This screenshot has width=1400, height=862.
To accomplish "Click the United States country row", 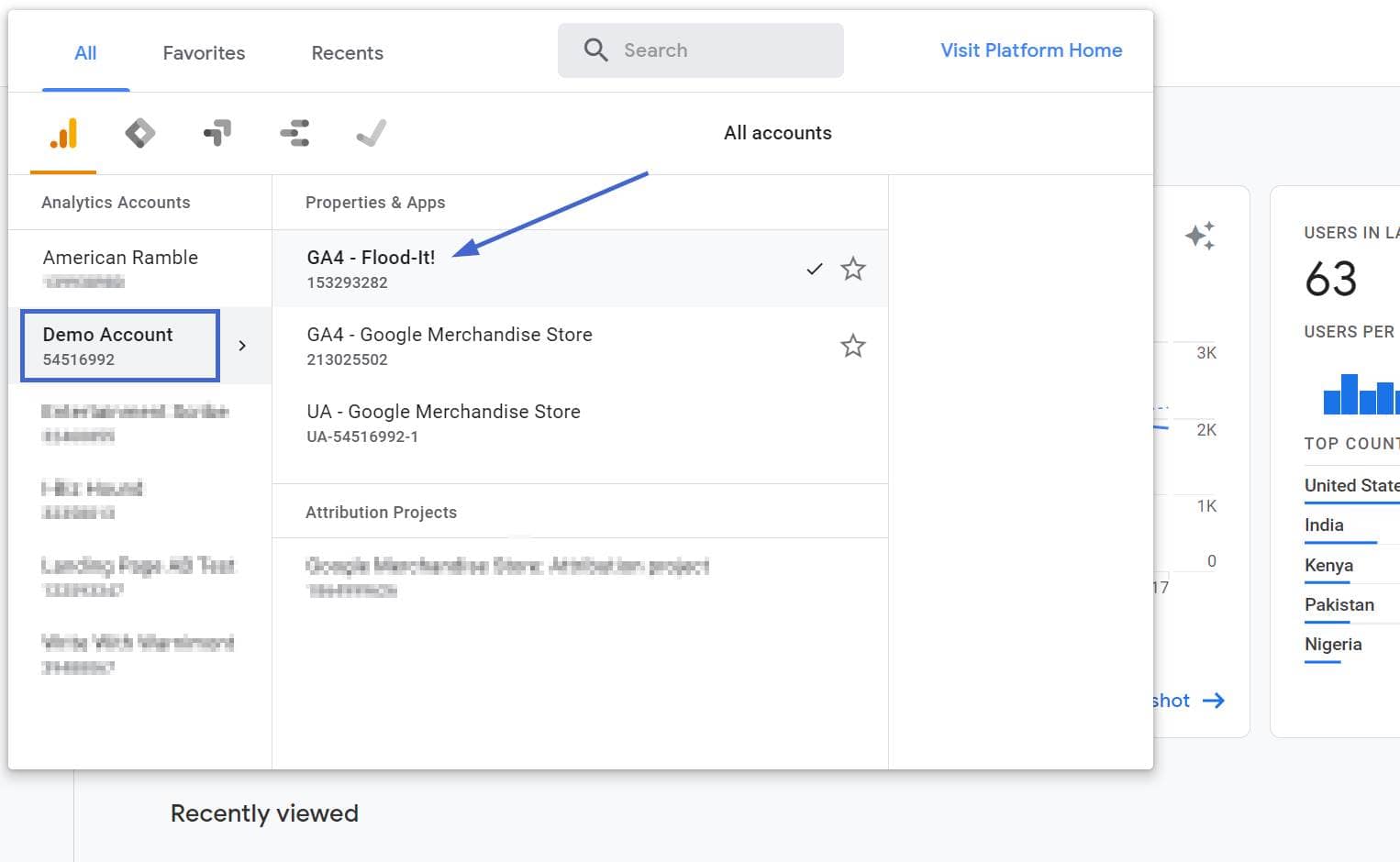I will point(1351,486).
